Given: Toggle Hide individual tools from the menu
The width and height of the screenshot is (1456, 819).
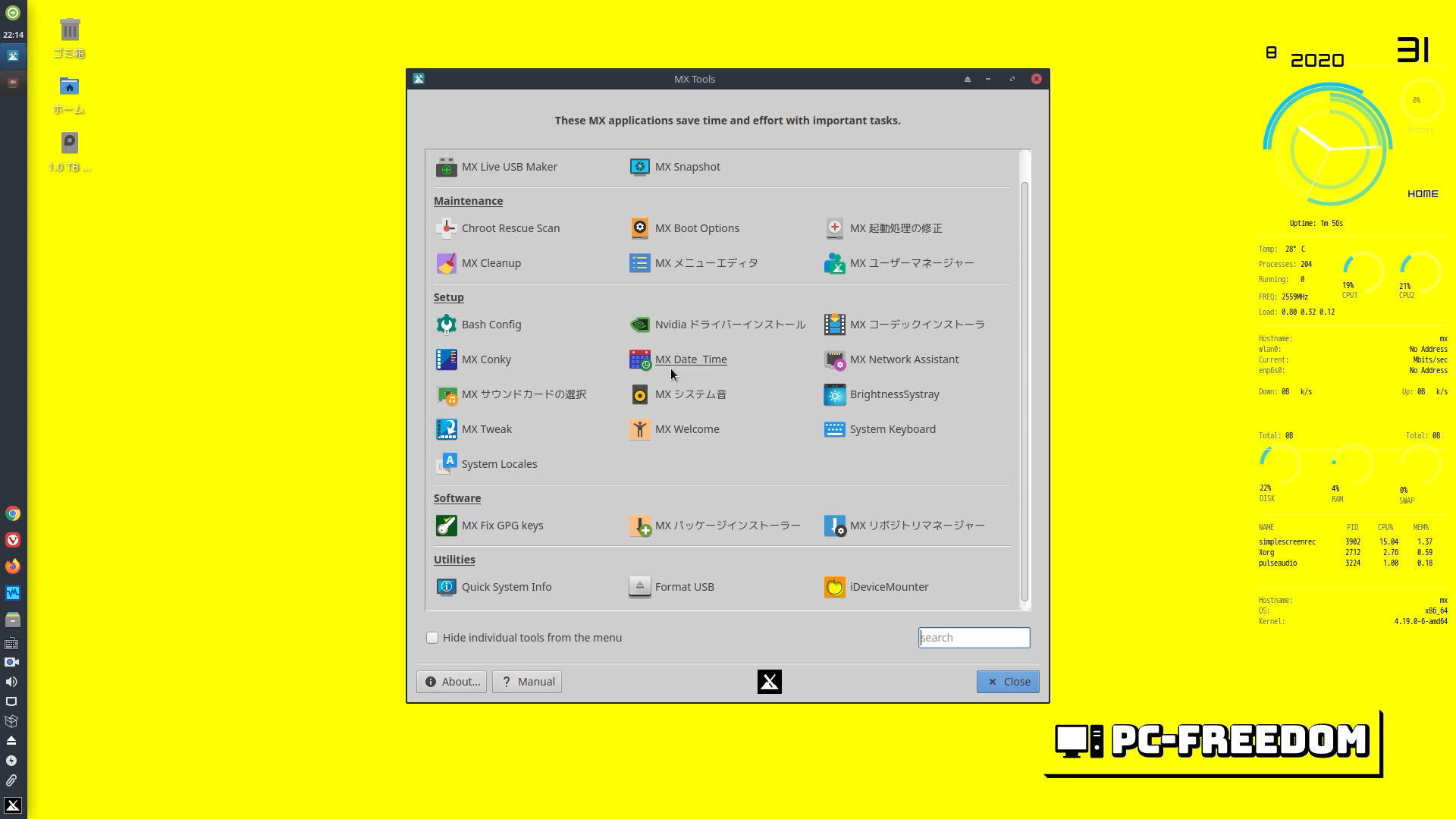Looking at the screenshot, I should pos(432,638).
